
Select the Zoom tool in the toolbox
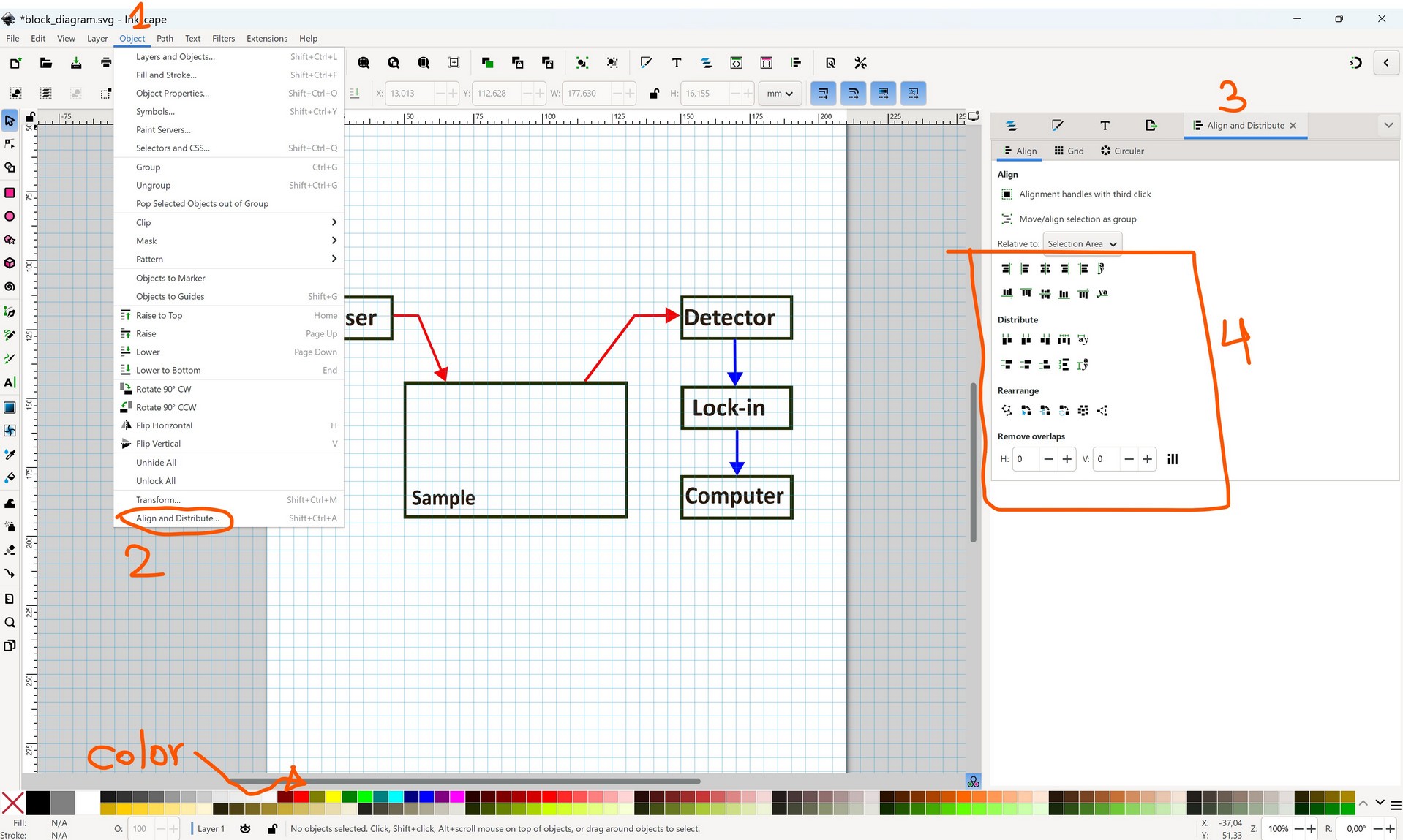(10, 622)
